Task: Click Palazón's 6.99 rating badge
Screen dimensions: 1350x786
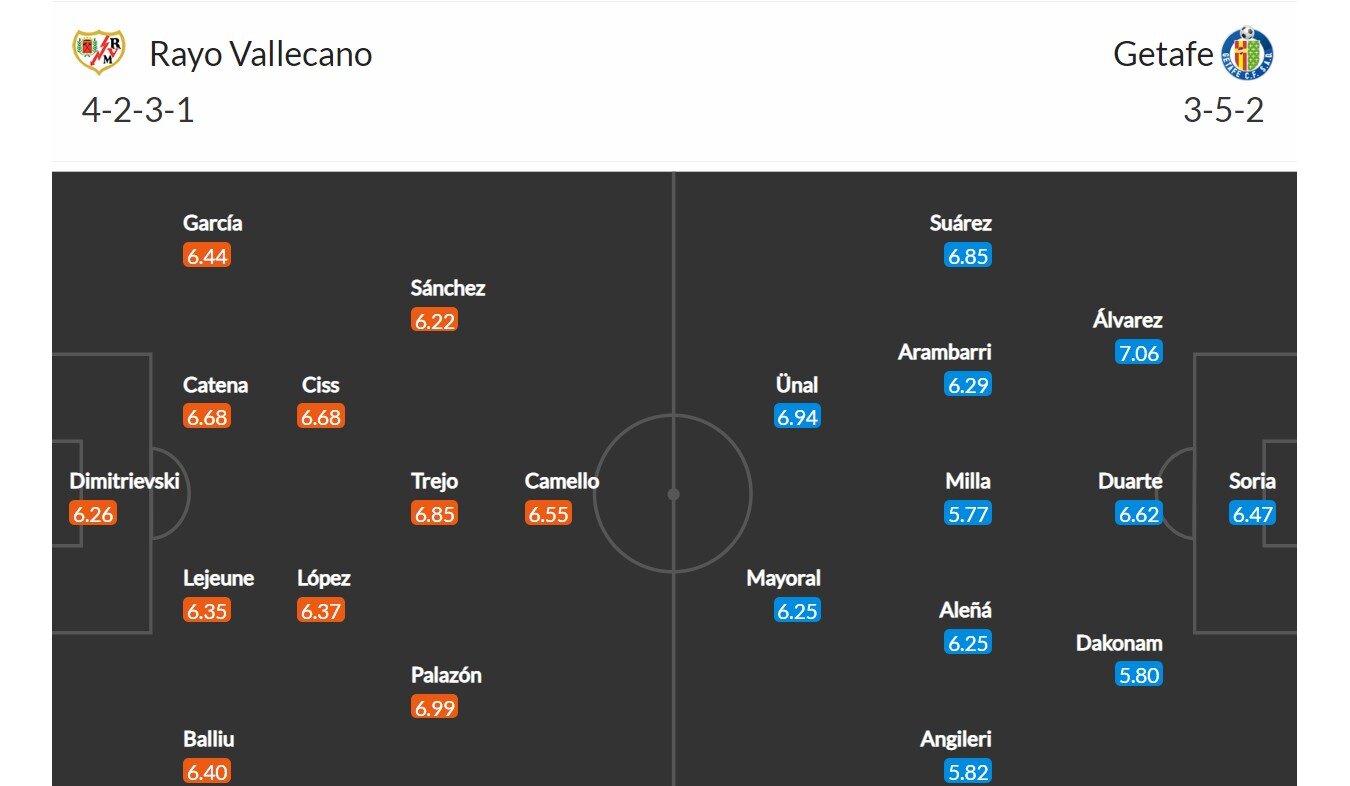Action: pyautogui.click(x=434, y=708)
